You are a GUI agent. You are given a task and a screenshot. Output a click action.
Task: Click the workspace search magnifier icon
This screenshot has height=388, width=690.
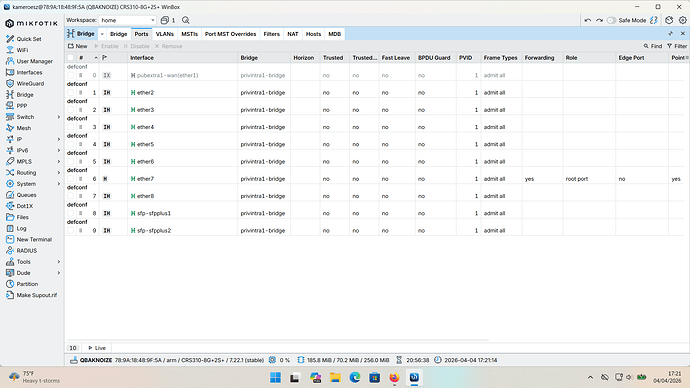[x=186, y=20]
